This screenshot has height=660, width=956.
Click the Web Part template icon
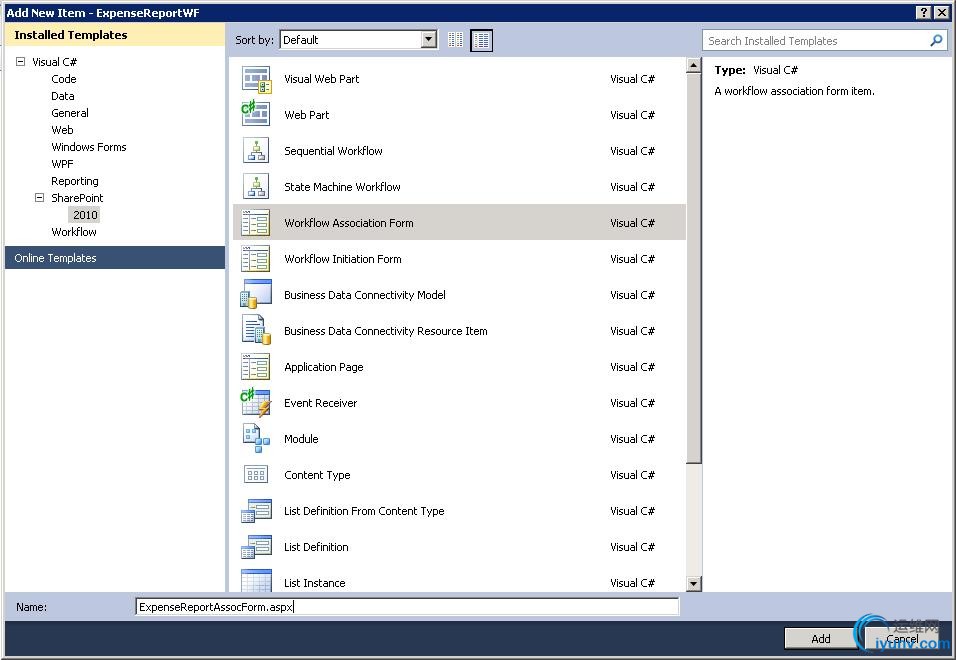pyautogui.click(x=256, y=115)
